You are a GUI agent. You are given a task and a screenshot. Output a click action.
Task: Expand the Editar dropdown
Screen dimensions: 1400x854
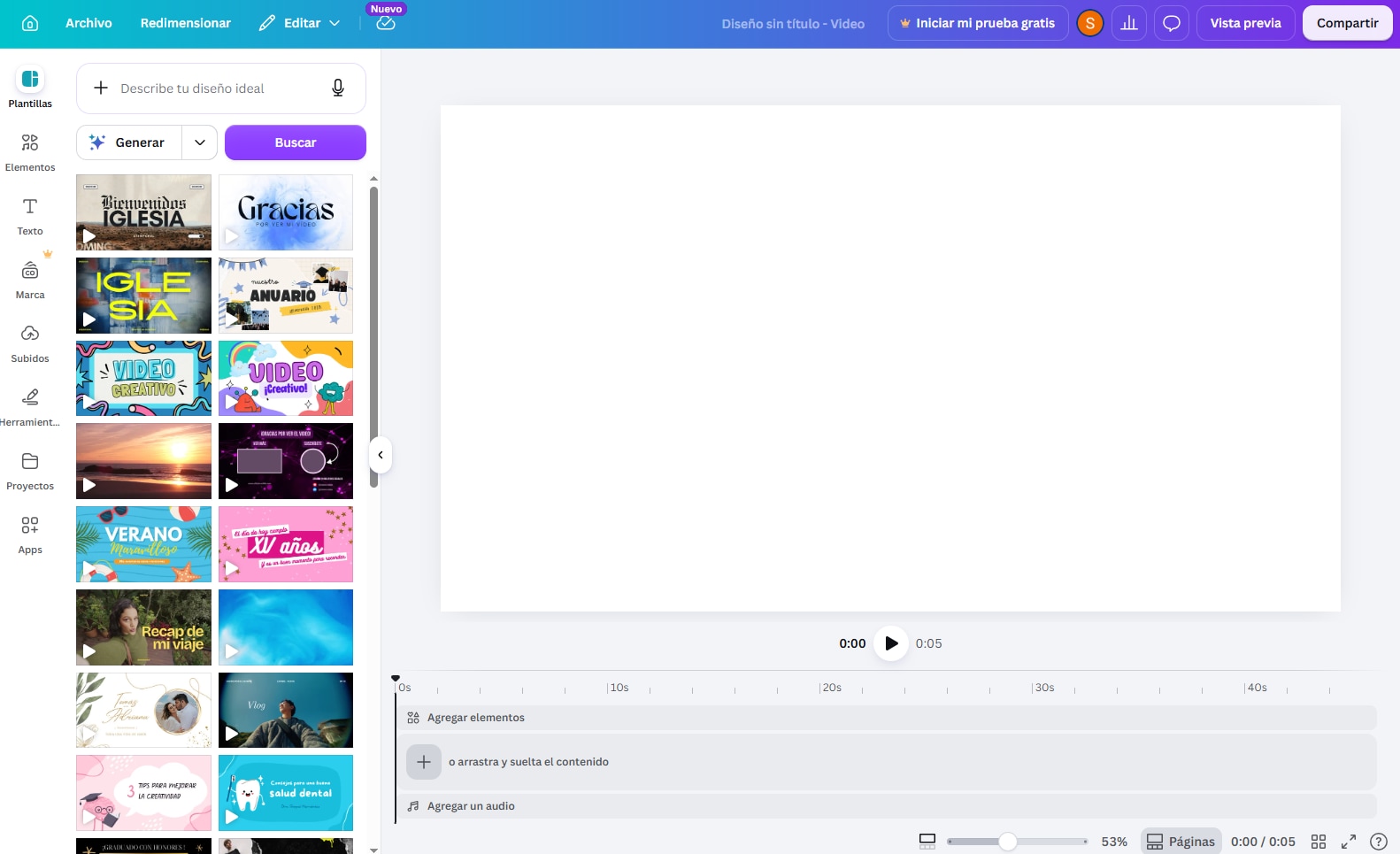tap(299, 24)
